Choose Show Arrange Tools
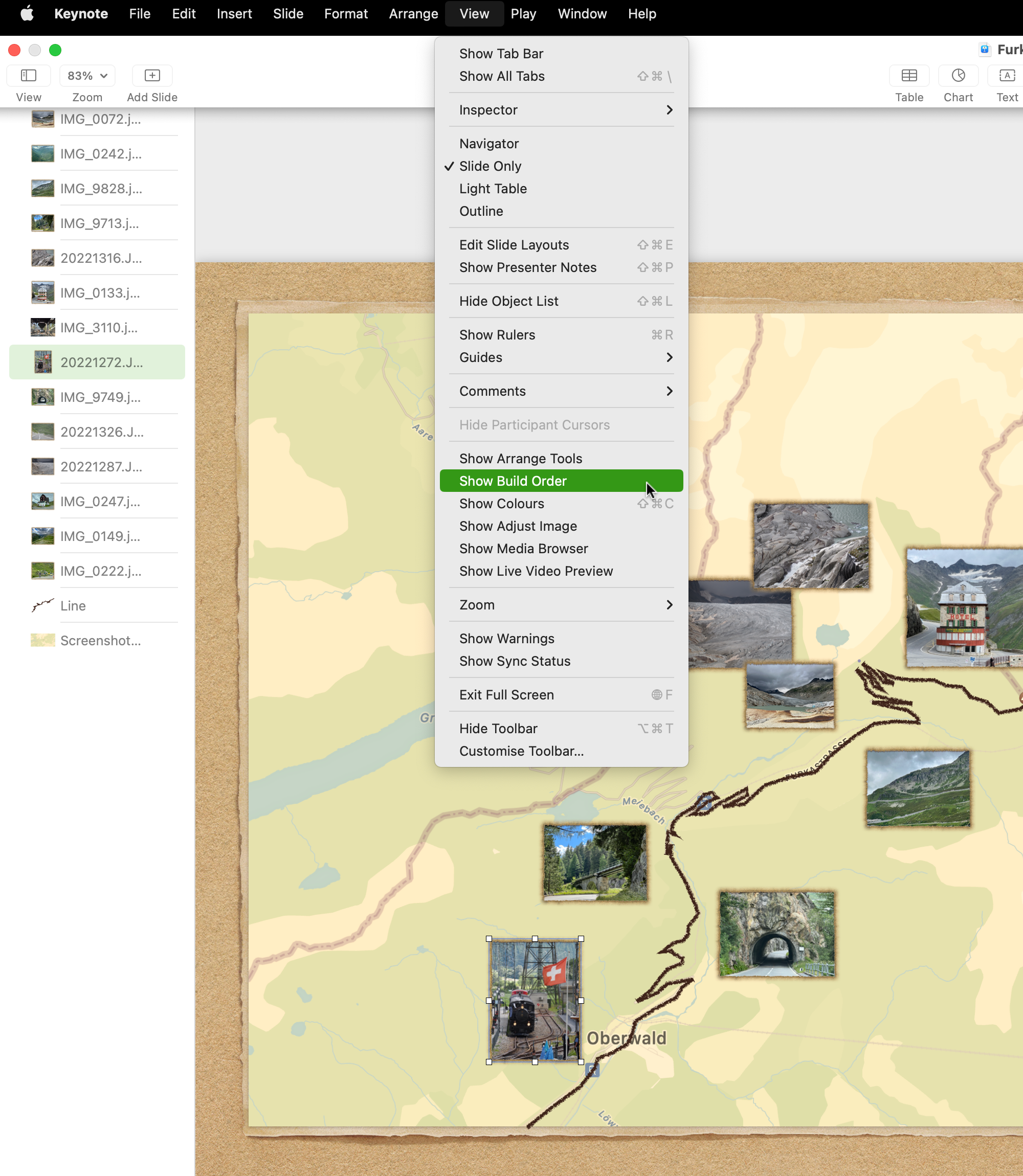1023x1176 pixels. [x=561, y=459]
